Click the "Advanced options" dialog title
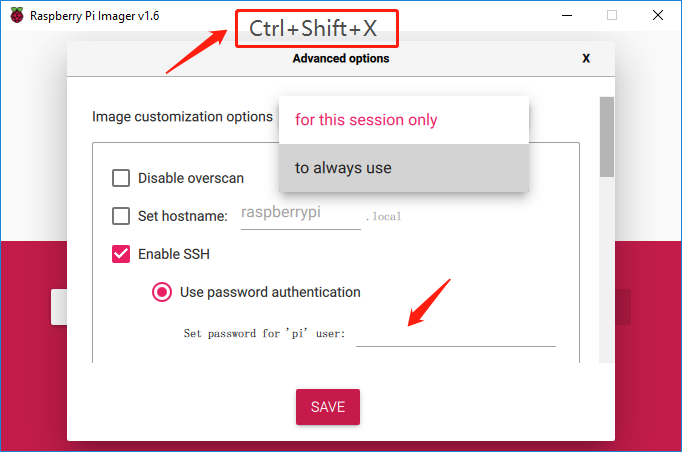This screenshot has width=683, height=452. pyautogui.click(x=341, y=59)
